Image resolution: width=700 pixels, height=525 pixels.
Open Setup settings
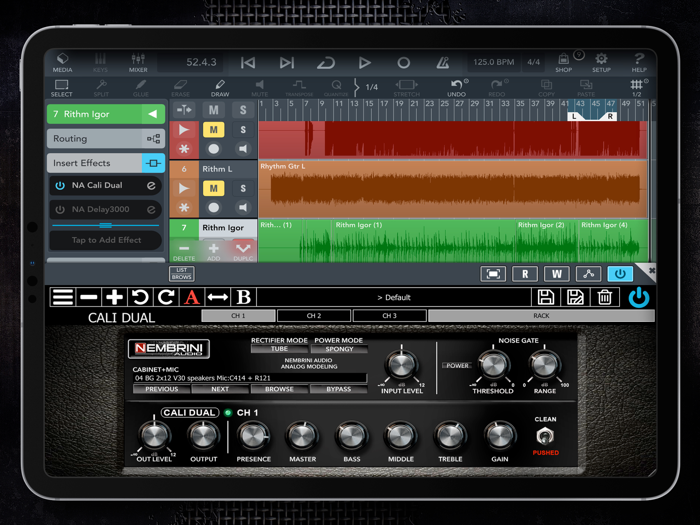(601, 62)
